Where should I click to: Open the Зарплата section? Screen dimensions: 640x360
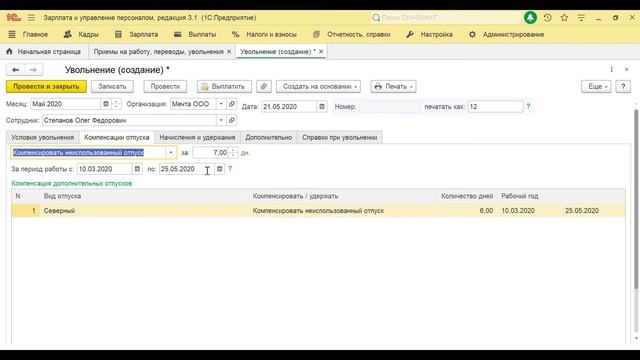tap(136, 35)
